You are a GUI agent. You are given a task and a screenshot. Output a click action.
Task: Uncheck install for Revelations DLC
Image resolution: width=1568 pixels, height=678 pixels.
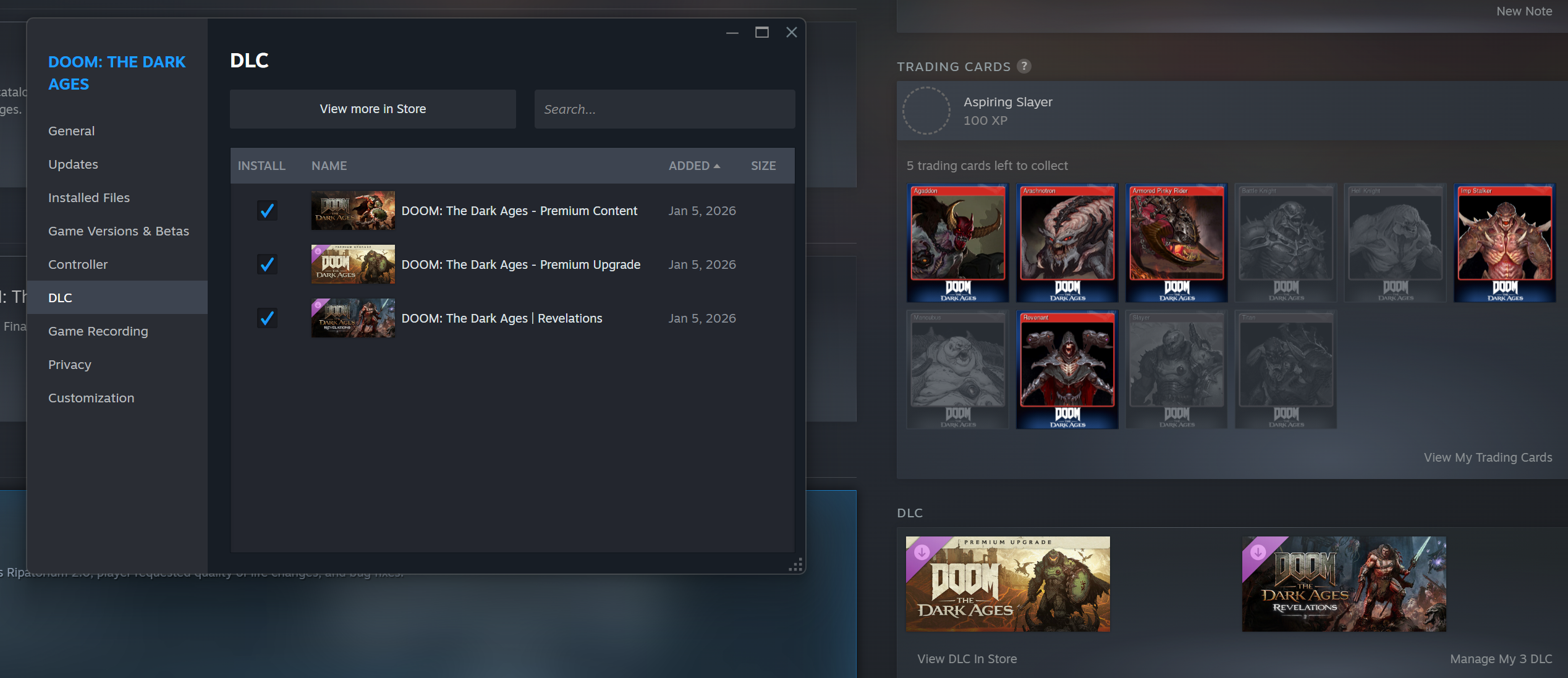(267, 318)
